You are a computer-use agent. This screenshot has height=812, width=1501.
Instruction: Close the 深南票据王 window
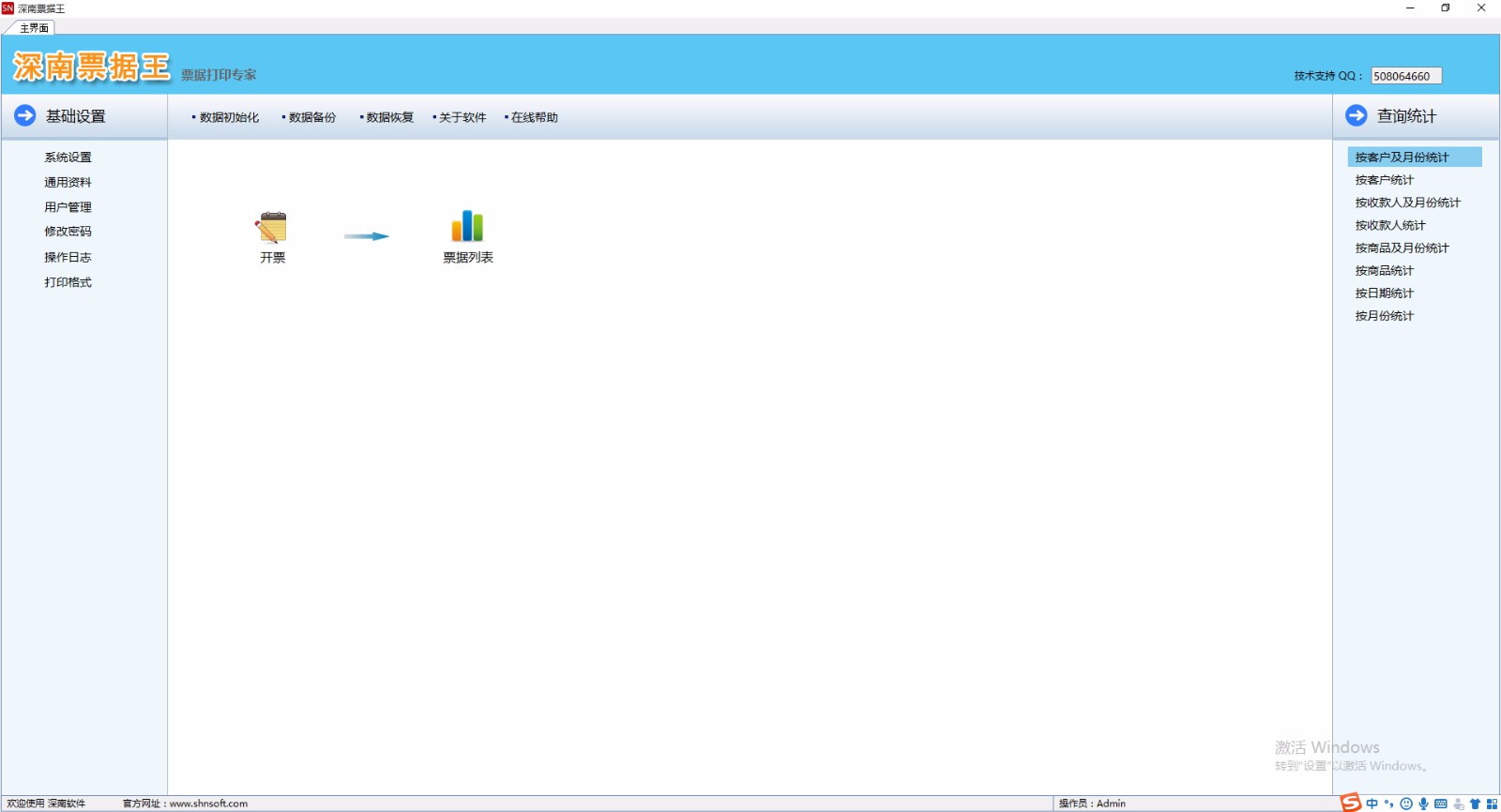coord(1481,8)
